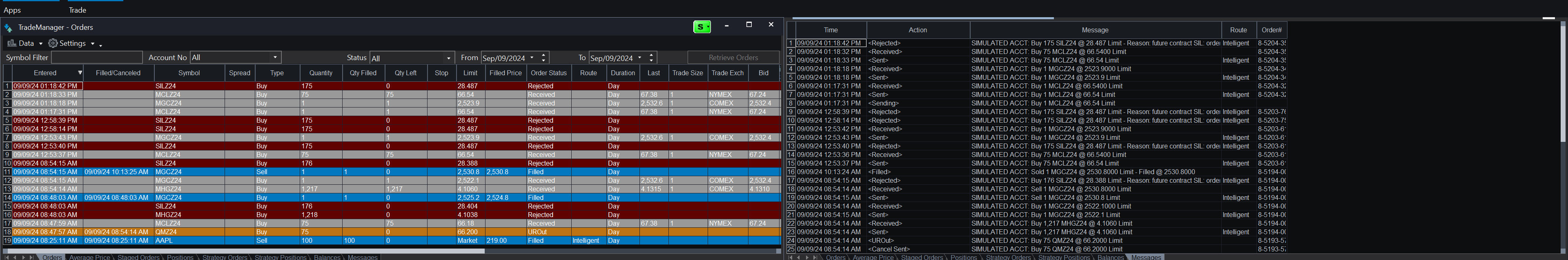Click the sort arrow on Entered column
Viewport: 1568px width, 260px height.
[x=80, y=73]
